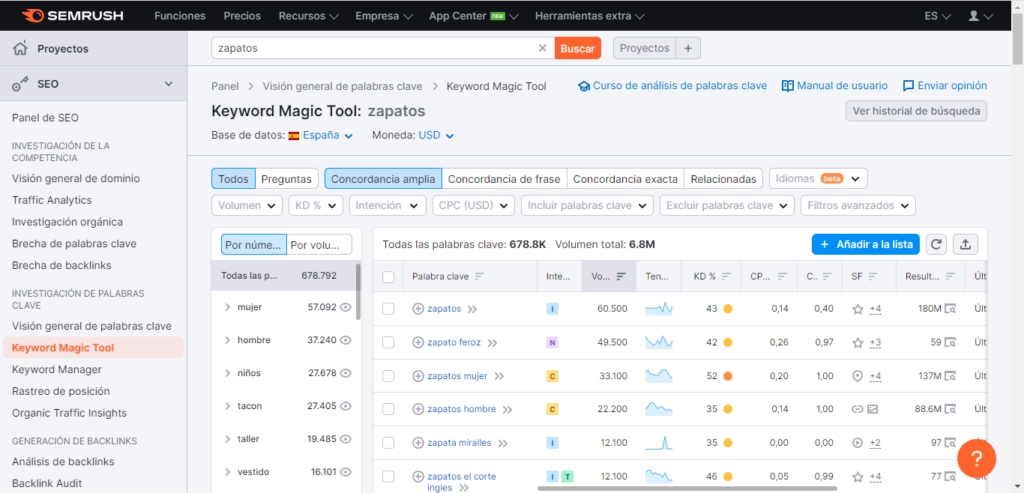1024x493 pixels.
Task: Click double-arrow icon next to zapato feroz
Action: (x=492, y=343)
